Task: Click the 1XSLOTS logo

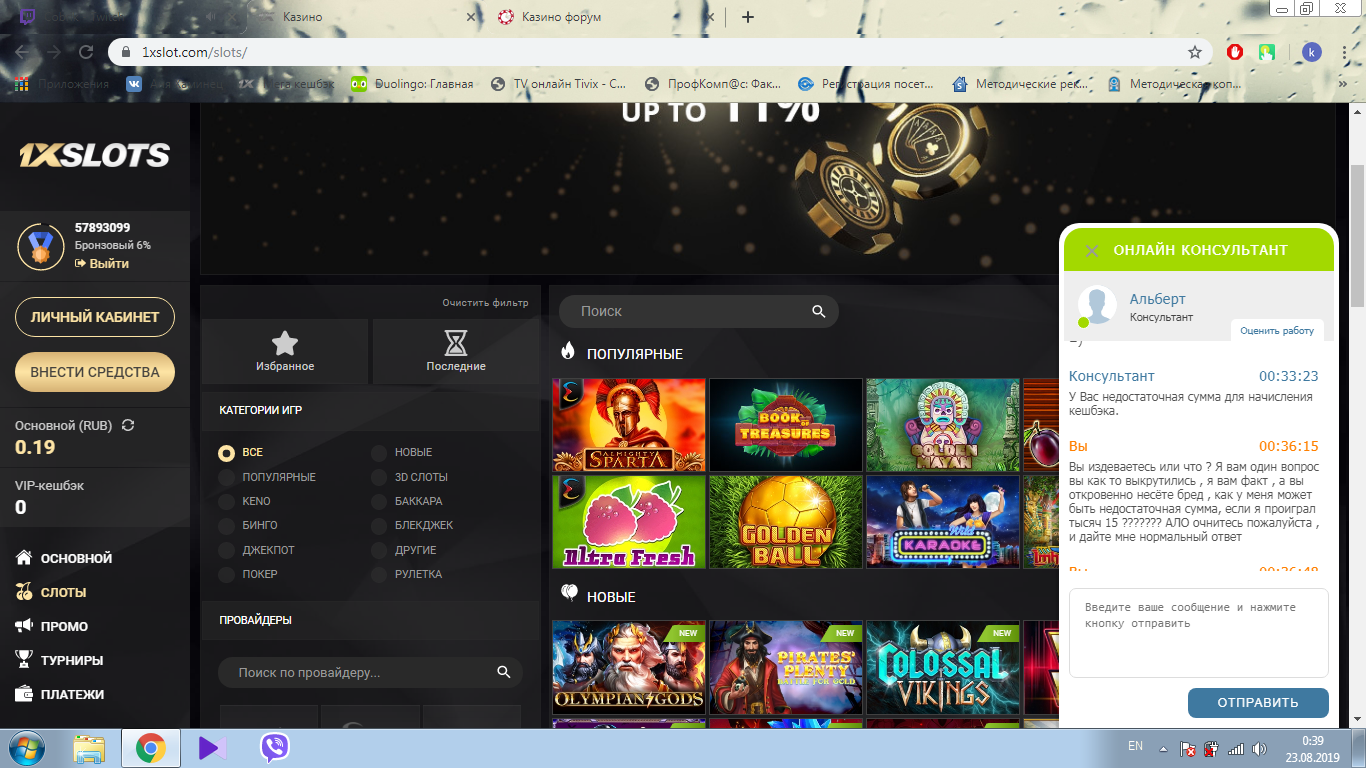Action: (95, 156)
